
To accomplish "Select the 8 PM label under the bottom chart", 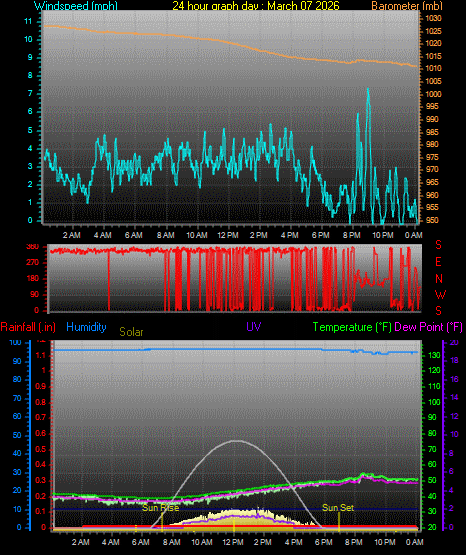I will (x=354, y=542).
